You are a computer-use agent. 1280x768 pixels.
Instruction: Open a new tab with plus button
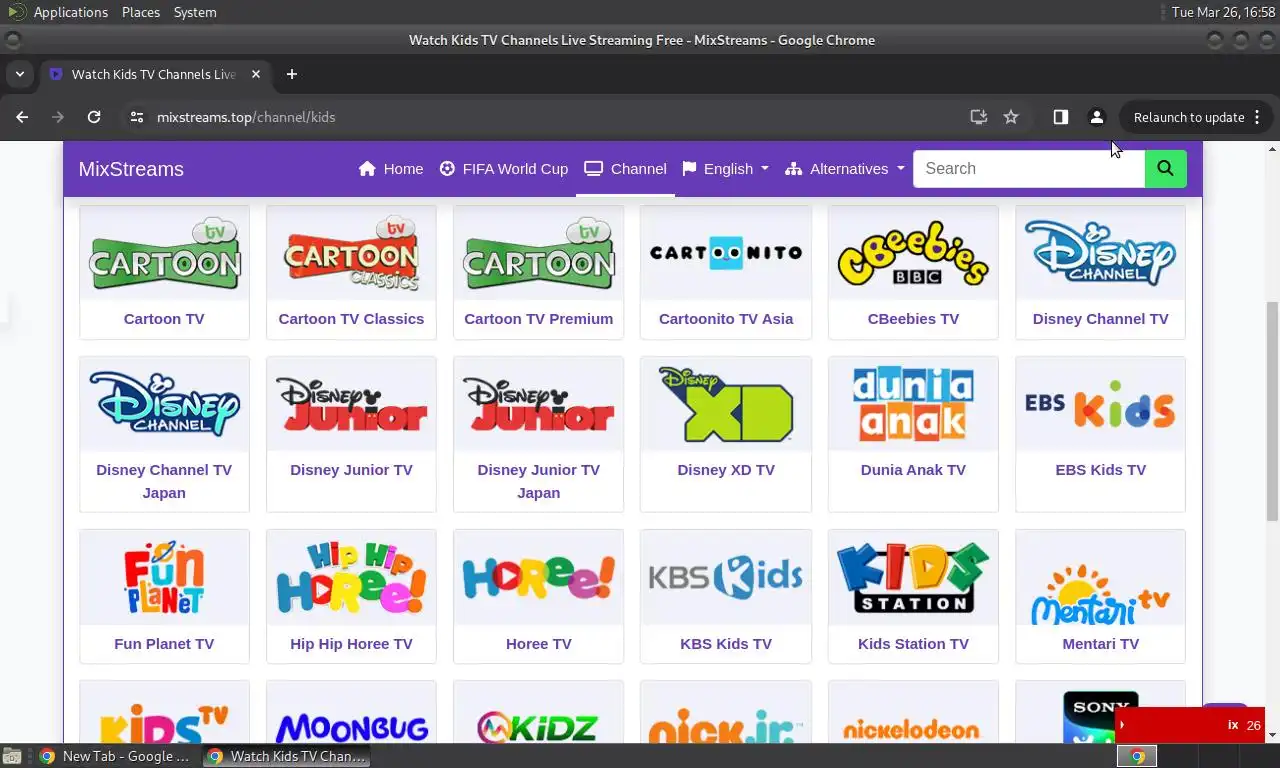point(292,74)
